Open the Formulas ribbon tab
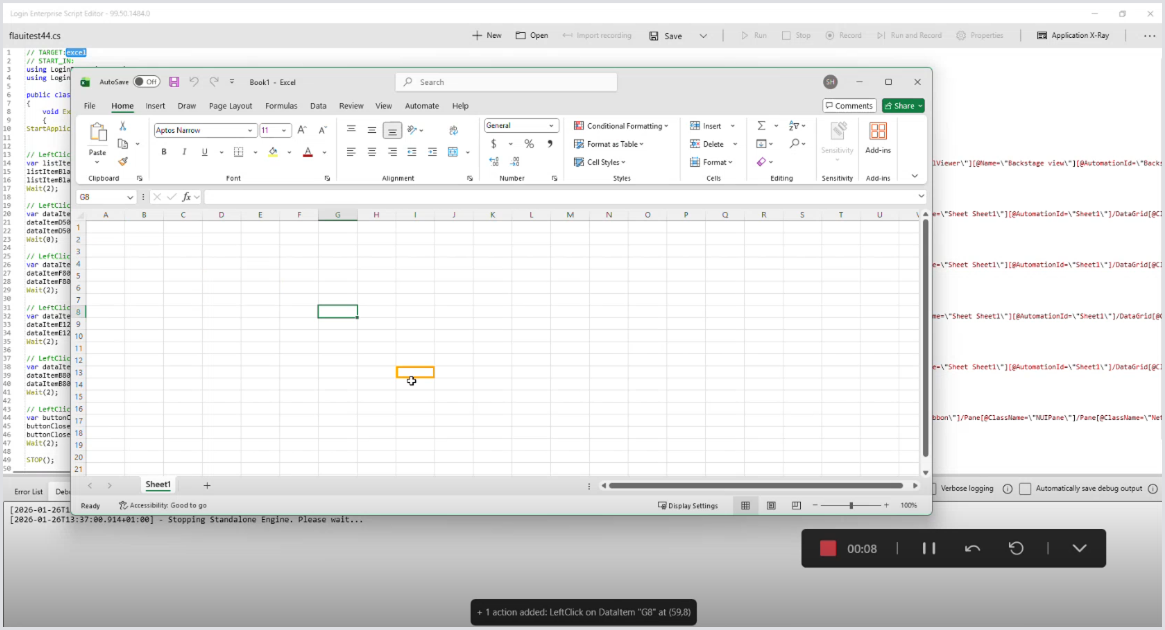 (x=281, y=106)
